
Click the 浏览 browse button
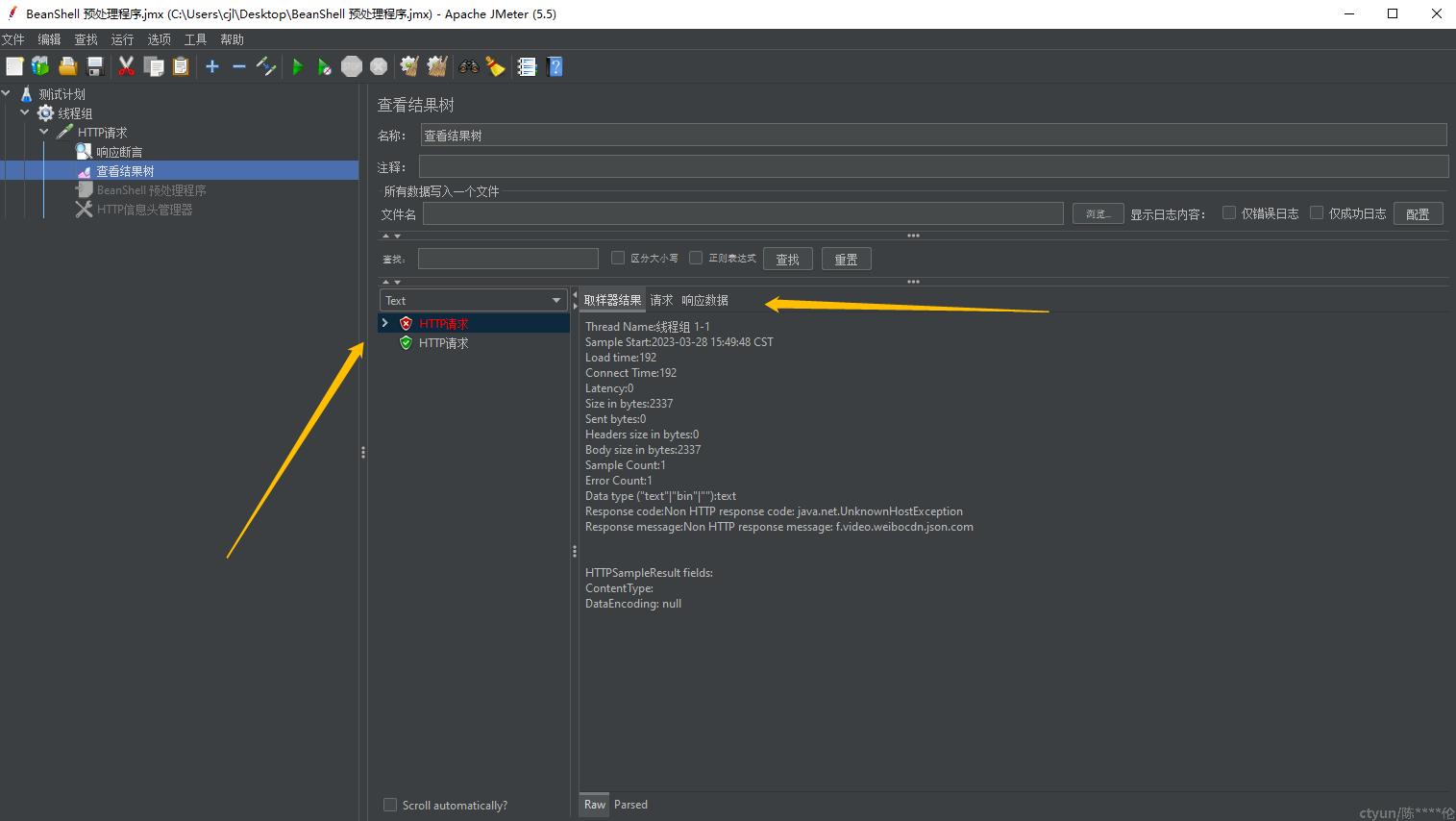[x=1098, y=213]
